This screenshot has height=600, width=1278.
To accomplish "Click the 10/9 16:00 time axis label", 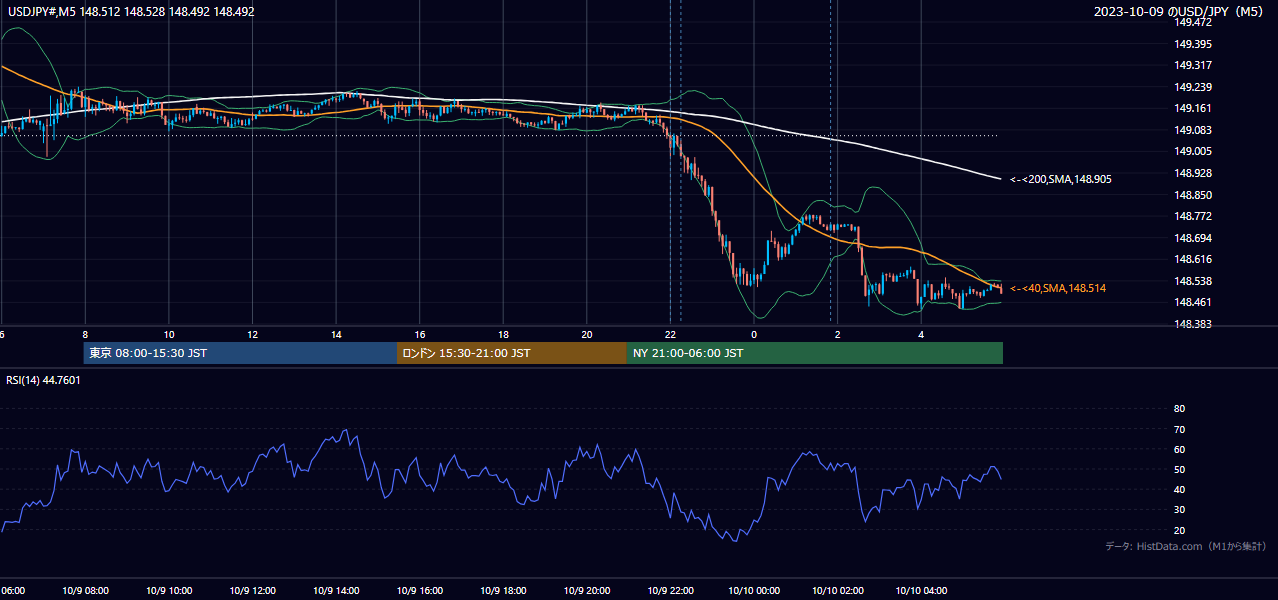I will click(420, 591).
